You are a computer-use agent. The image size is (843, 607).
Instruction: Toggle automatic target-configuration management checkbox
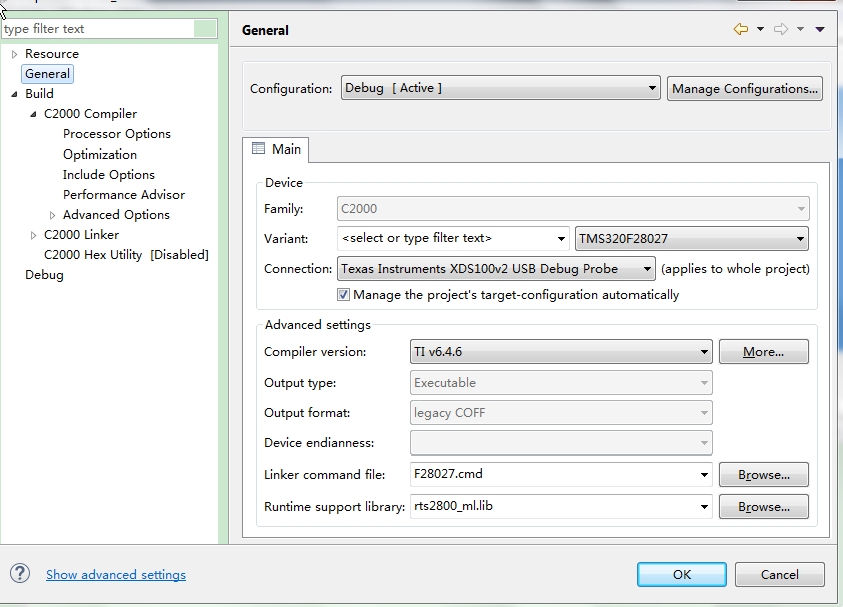click(x=344, y=295)
